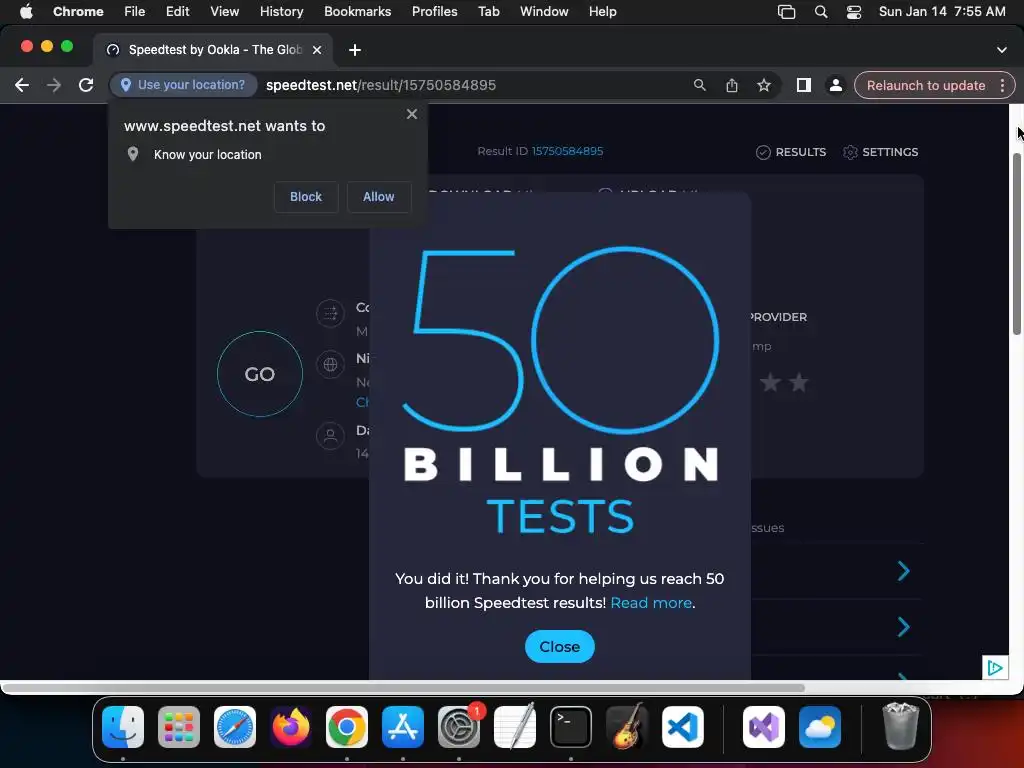Viewport: 1024px width, 768px height.
Task: Click the screen mirroring menu bar icon
Action: point(786,12)
